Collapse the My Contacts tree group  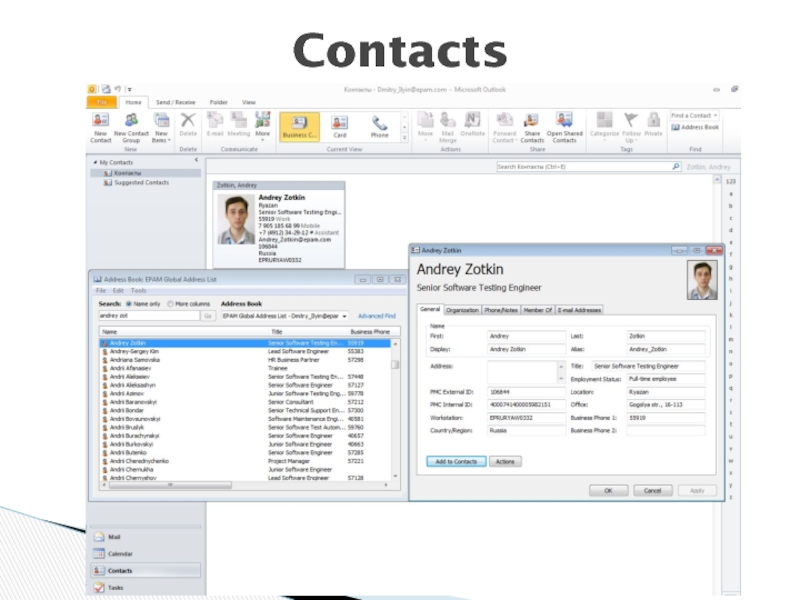tap(95, 162)
